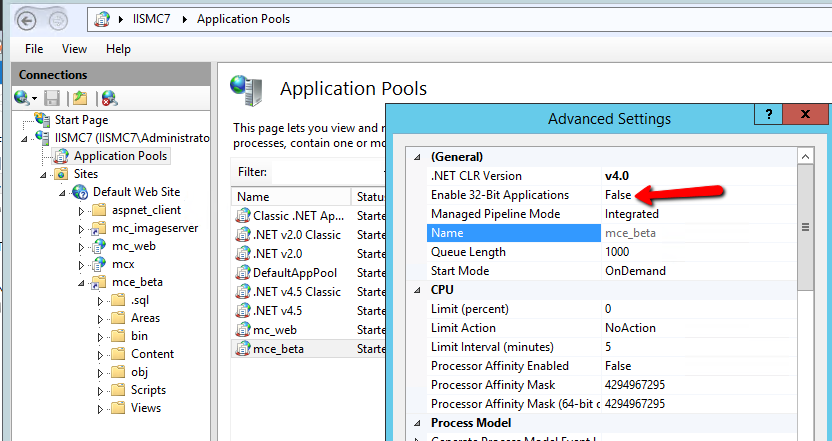Click the server icon in the address bar
This screenshot has width=832, height=441.
(x=101, y=20)
